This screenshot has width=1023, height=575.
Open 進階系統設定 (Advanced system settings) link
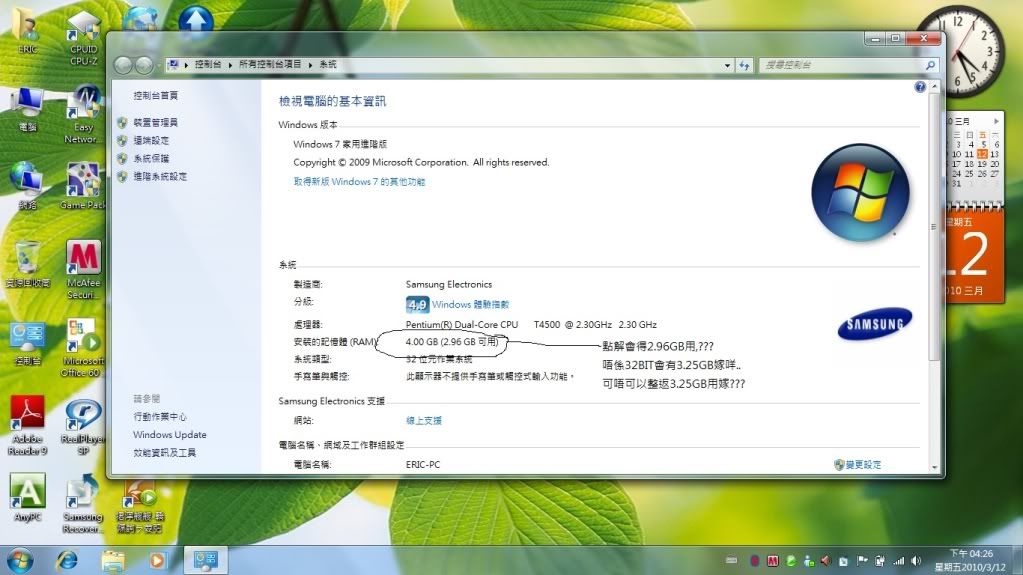tap(160, 176)
